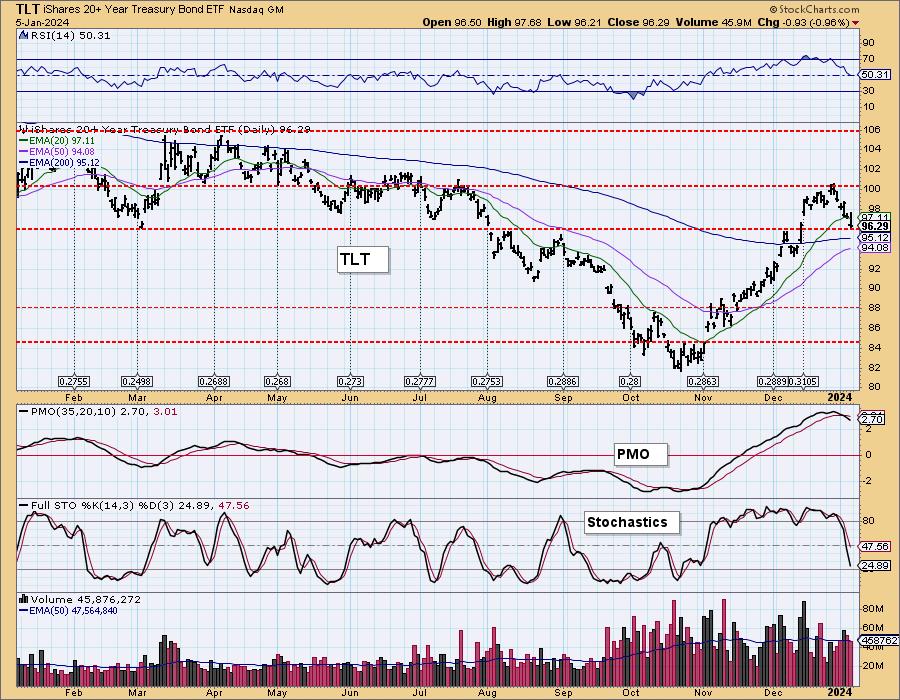Click the RSI(14) 50.31 legend text
900x700 pixels.
point(70,35)
